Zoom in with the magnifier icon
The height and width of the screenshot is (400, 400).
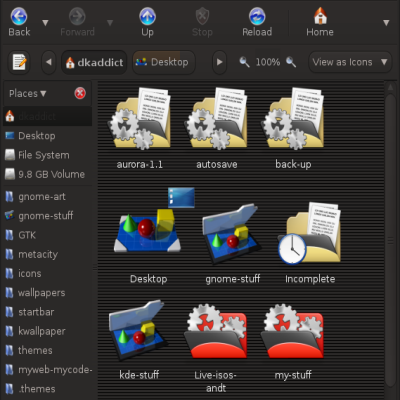click(291, 62)
